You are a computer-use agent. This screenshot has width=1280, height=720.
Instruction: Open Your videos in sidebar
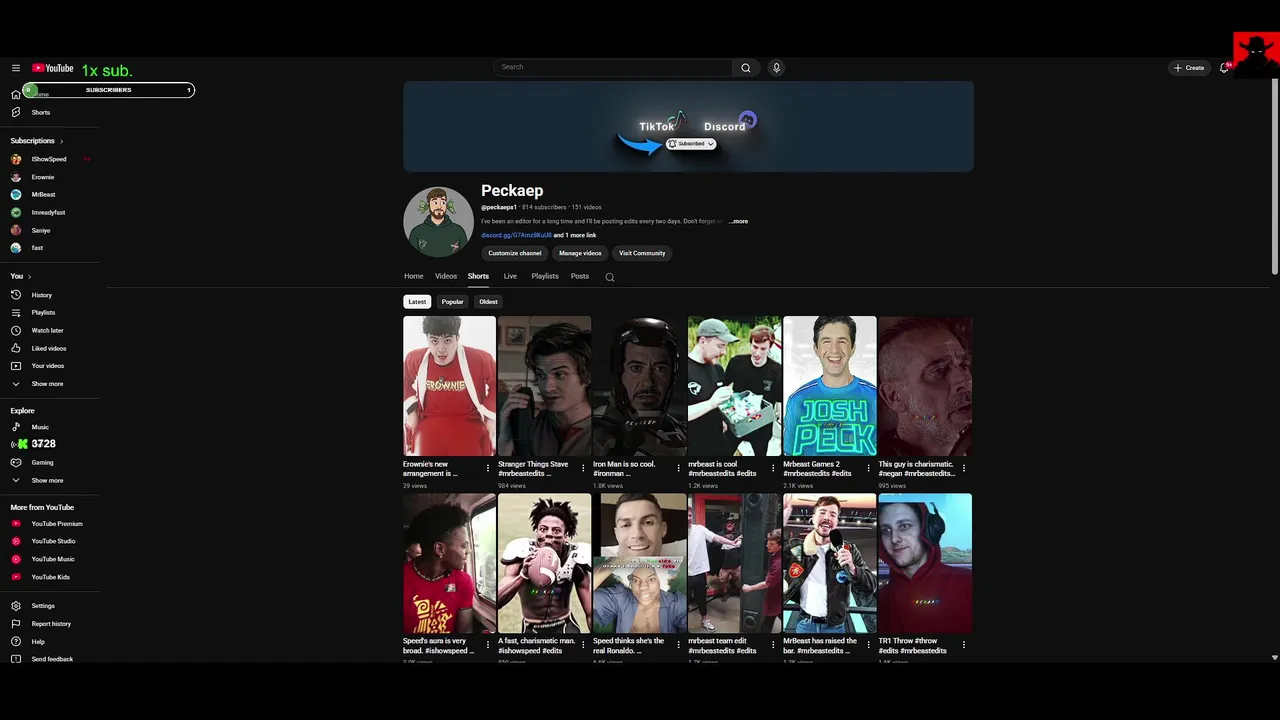pos(47,366)
